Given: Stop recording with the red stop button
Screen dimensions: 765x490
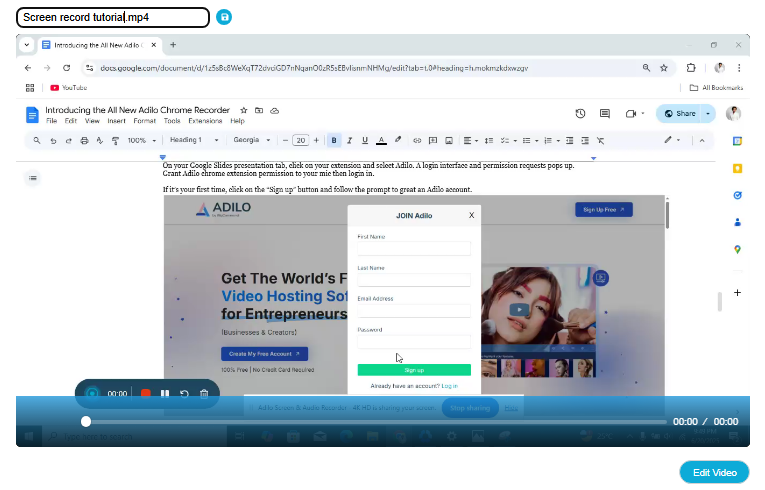Looking at the screenshot, I should point(145,393).
